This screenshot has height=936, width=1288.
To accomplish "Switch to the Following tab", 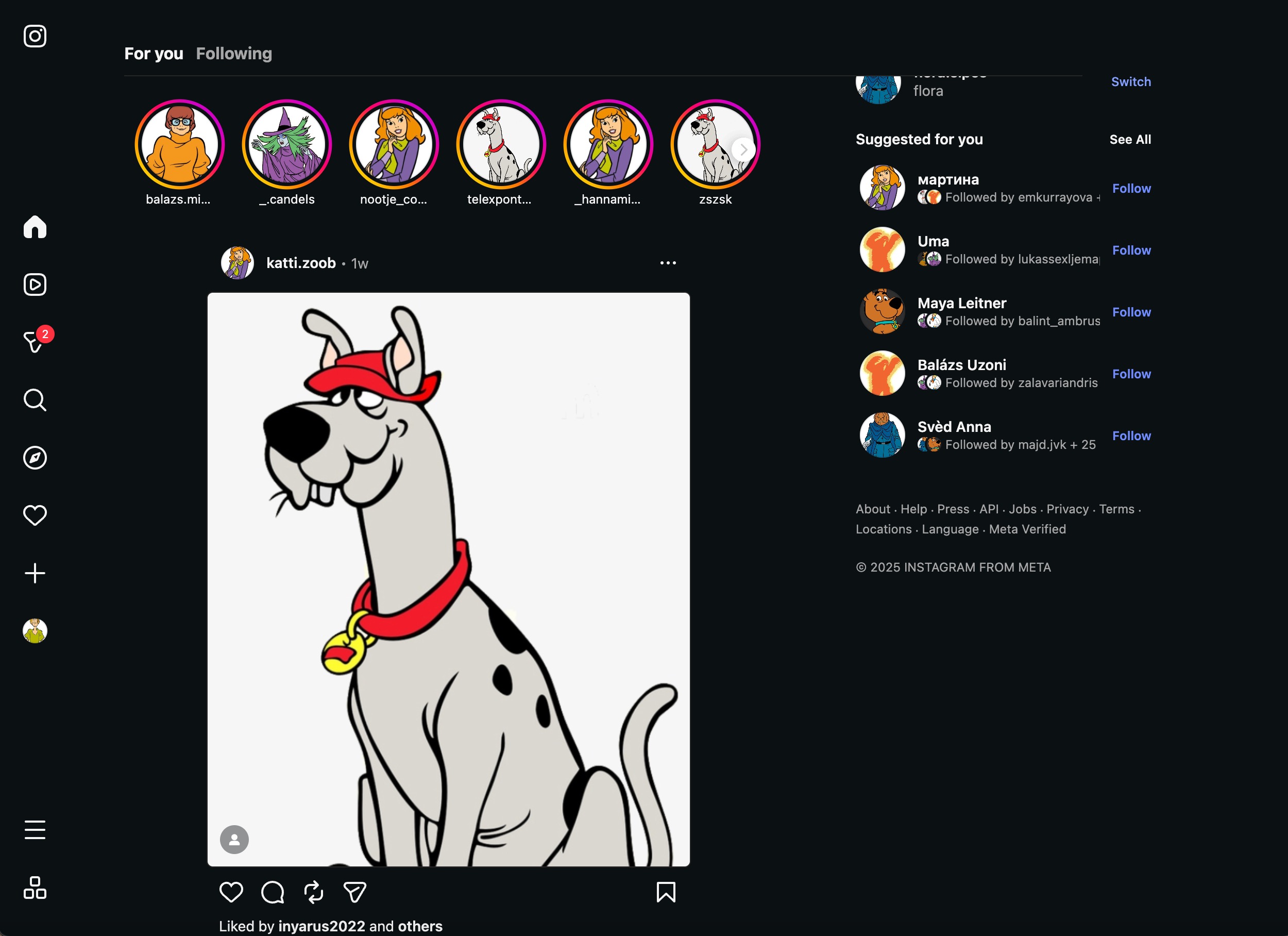I will (234, 54).
